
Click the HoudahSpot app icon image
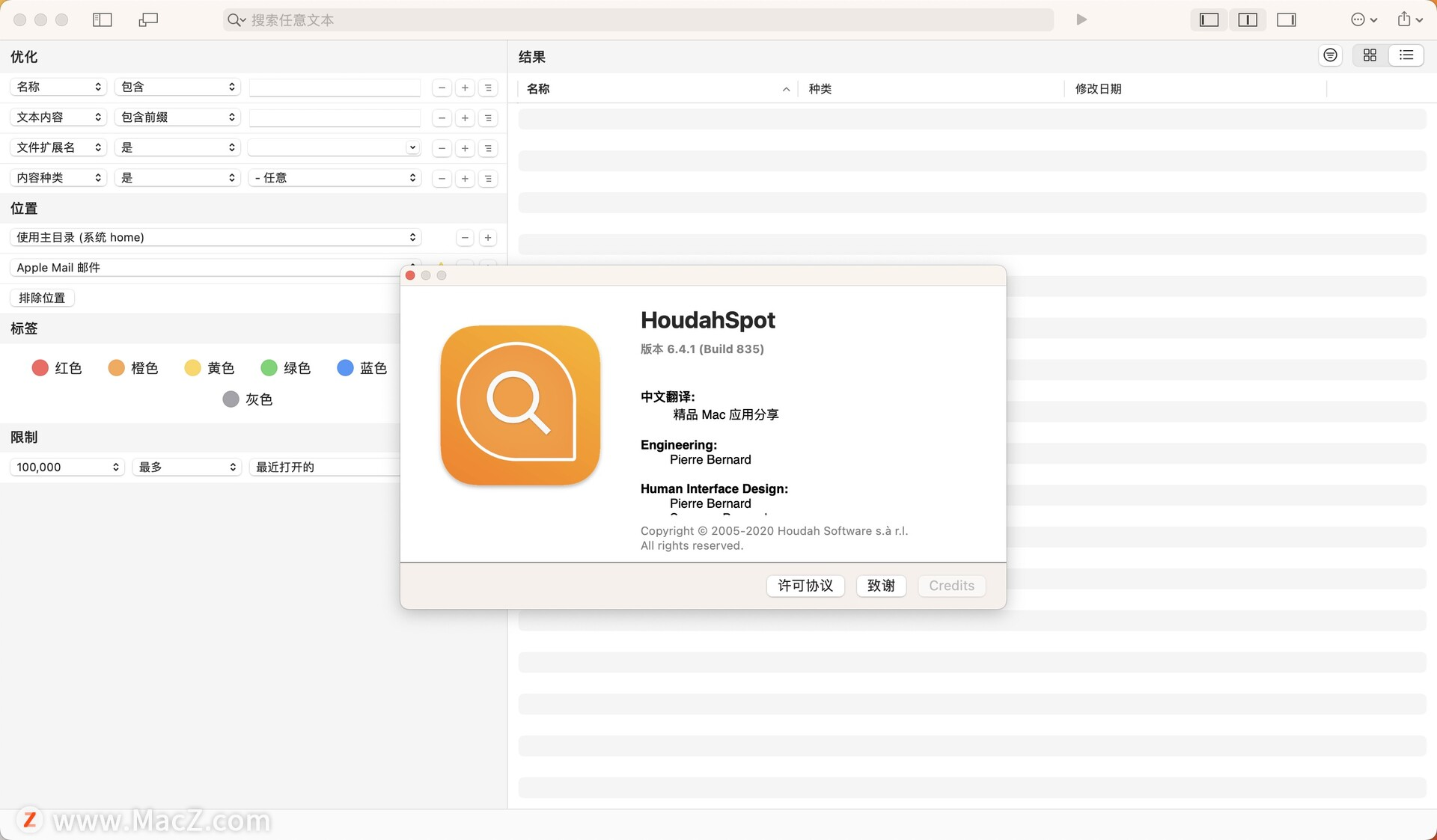520,405
